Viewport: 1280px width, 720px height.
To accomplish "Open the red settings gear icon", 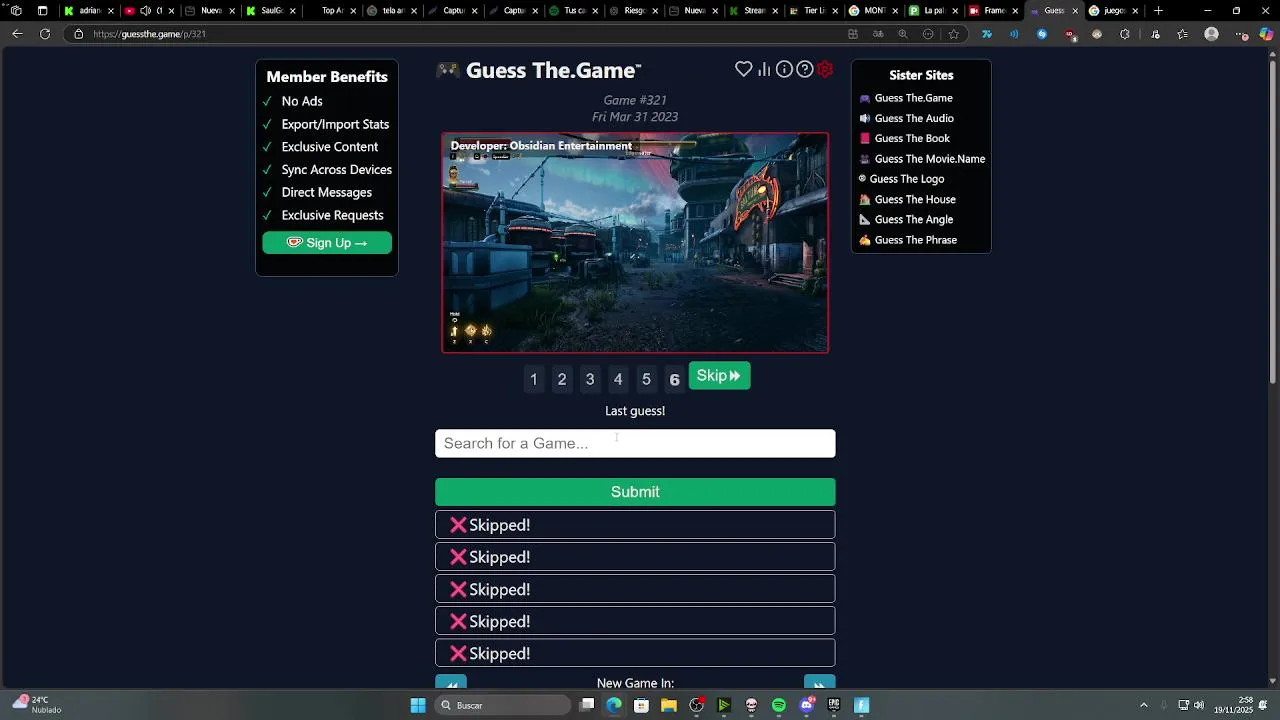I will pyautogui.click(x=825, y=69).
